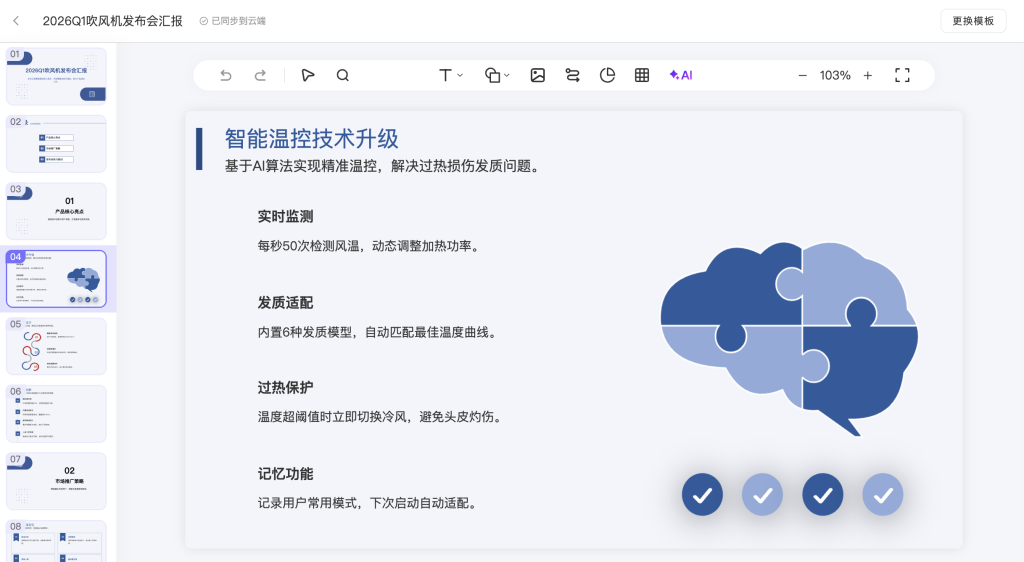
Task: Go back using the top-left arrow
Action: pos(16,21)
